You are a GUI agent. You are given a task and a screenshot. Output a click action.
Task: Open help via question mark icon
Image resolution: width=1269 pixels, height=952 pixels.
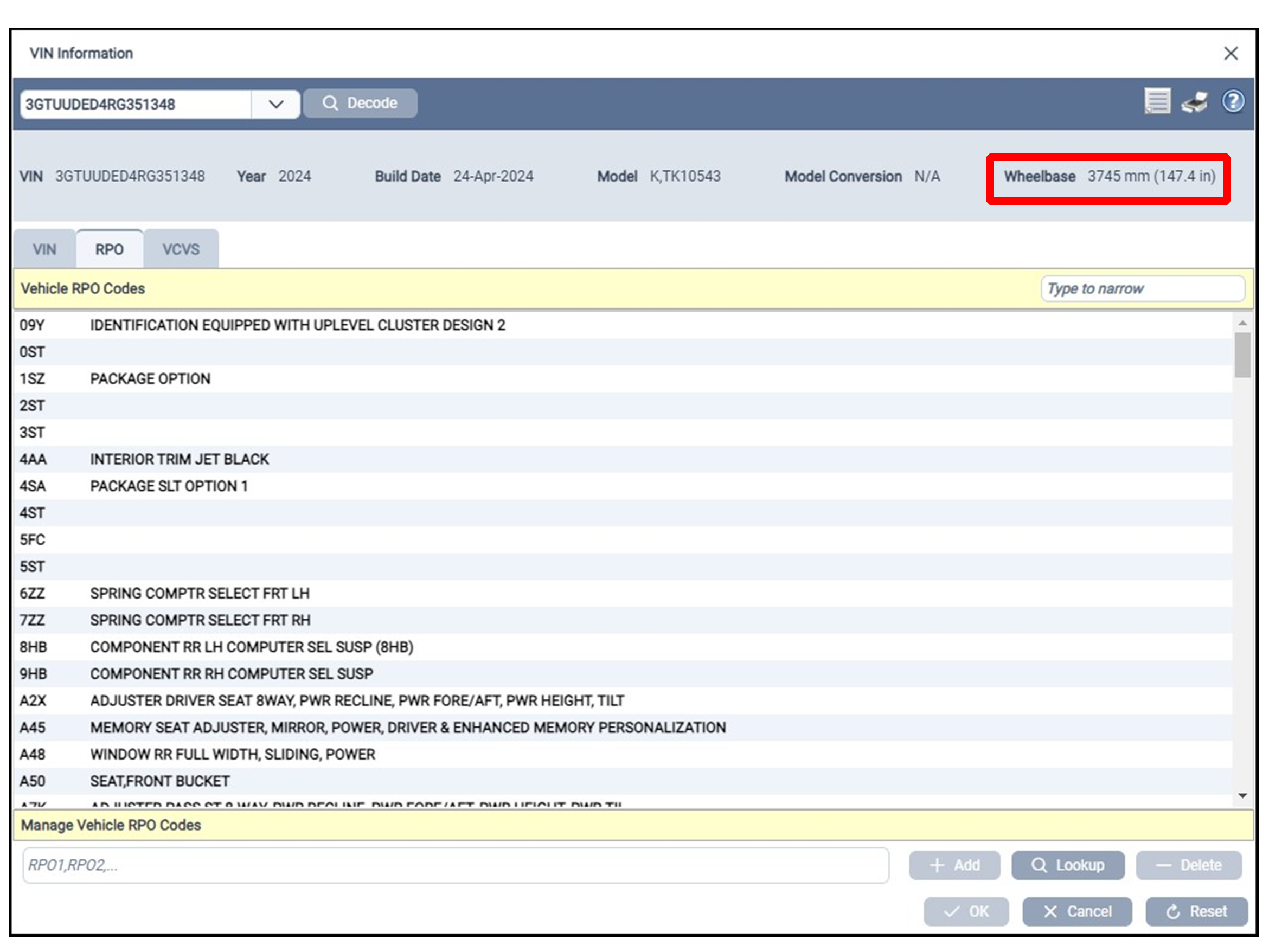[1232, 101]
